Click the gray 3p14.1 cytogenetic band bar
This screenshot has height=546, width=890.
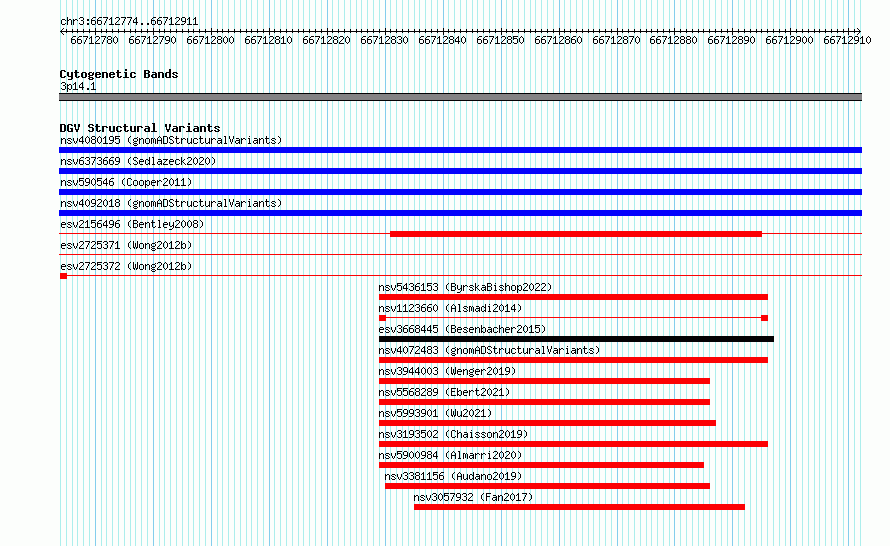click(460, 97)
